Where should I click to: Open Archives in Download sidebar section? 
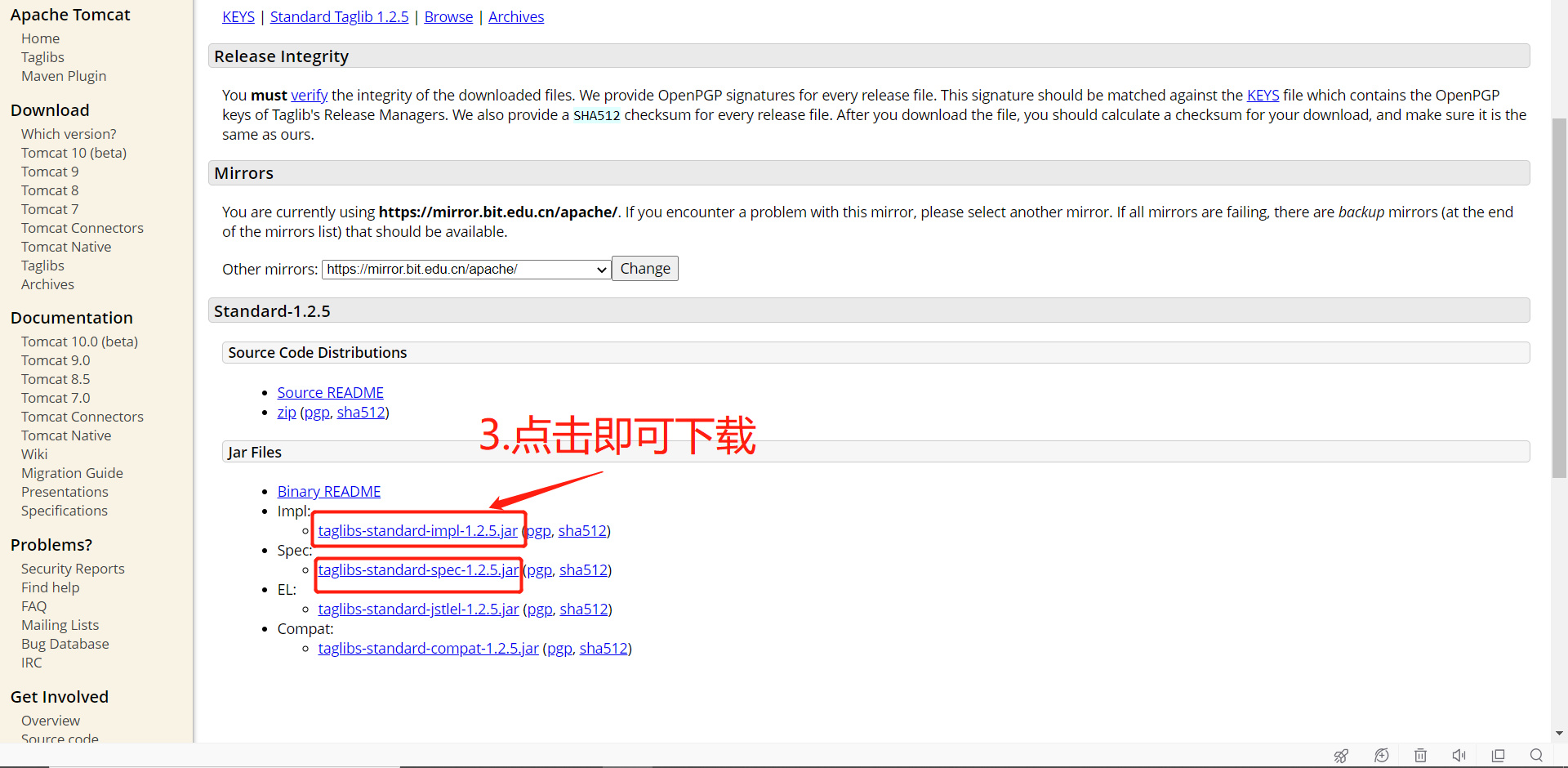pyautogui.click(x=47, y=284)
